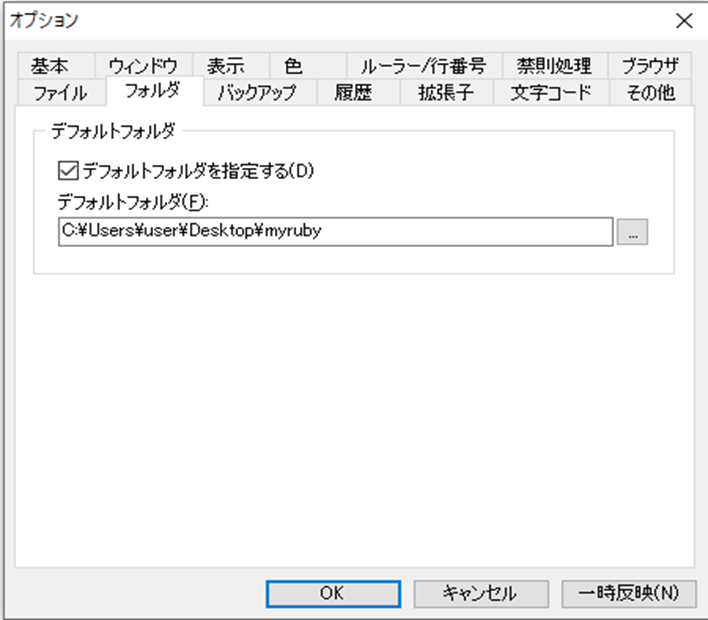Confirm settings with the OK button
Viewport: 708px width, 620px height.
[332, 593]
